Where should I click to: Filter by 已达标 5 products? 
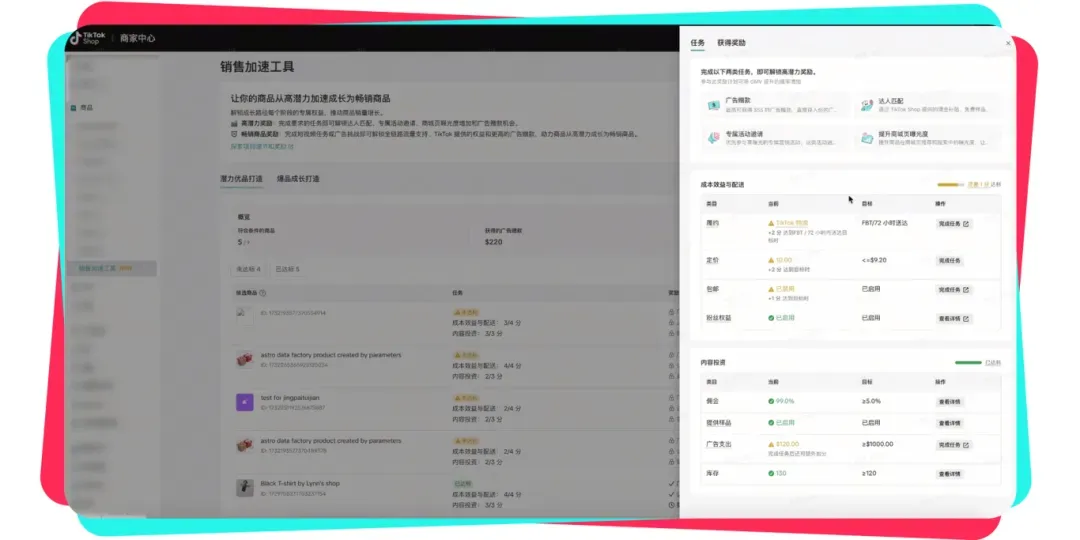click(287, 269)
